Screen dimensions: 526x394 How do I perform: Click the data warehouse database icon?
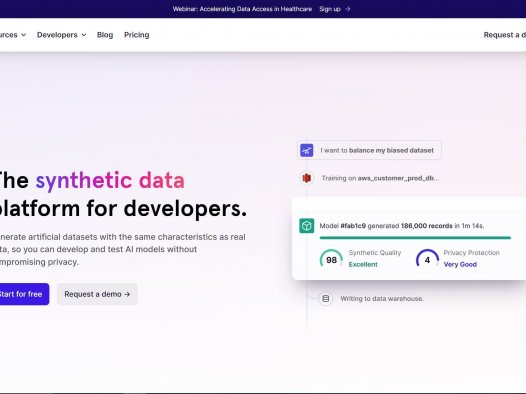tap(325, 298)
